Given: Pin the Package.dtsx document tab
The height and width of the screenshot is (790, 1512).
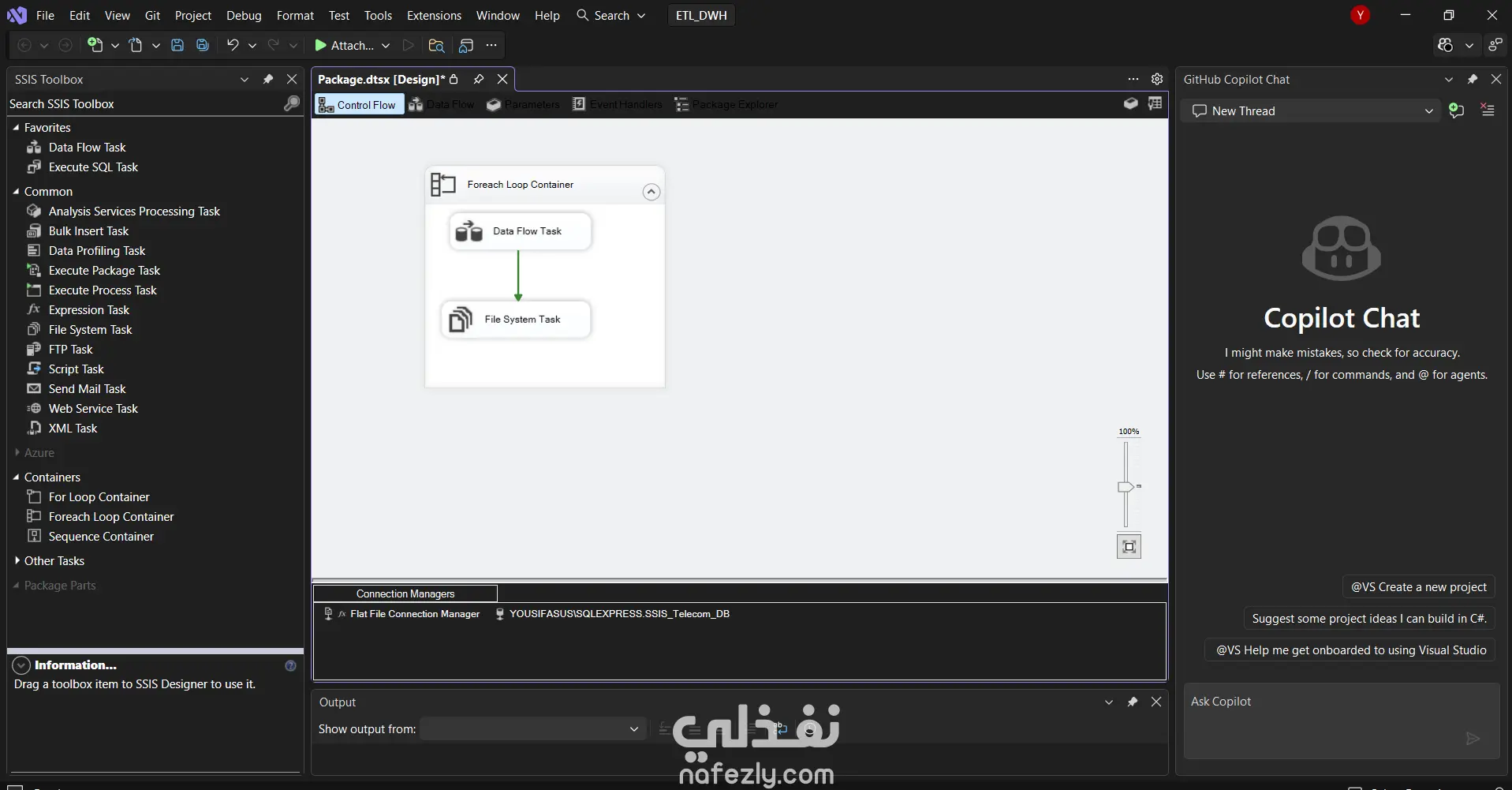Looking at the screenshot, I should tap(479, 79).
